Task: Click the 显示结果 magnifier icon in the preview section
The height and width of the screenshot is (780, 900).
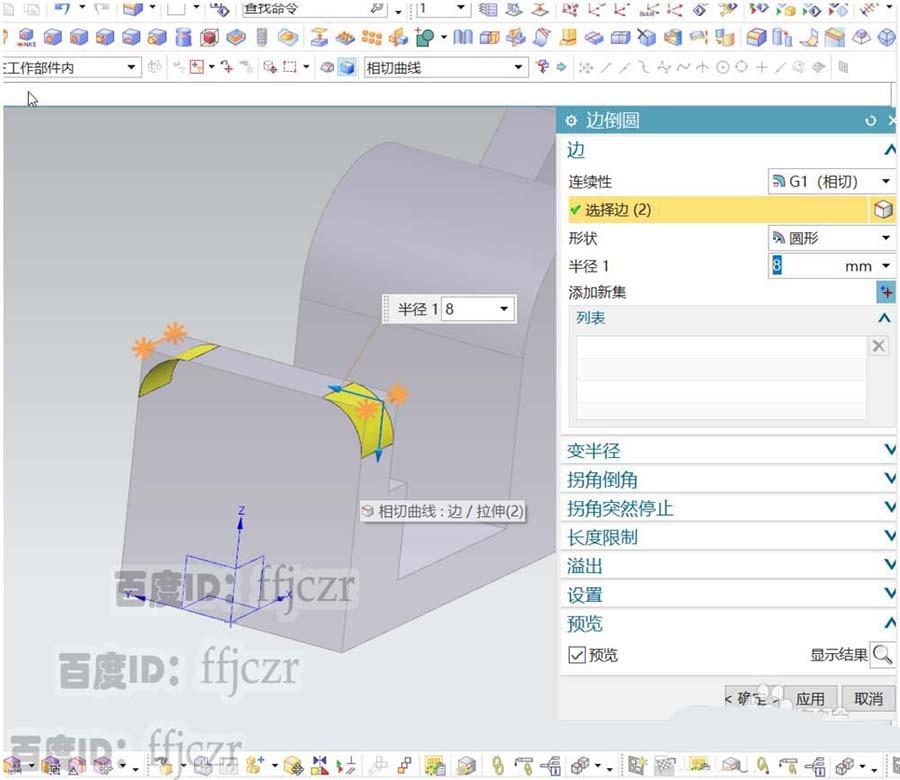Action: pyautogui.click(x=883, y=655)
